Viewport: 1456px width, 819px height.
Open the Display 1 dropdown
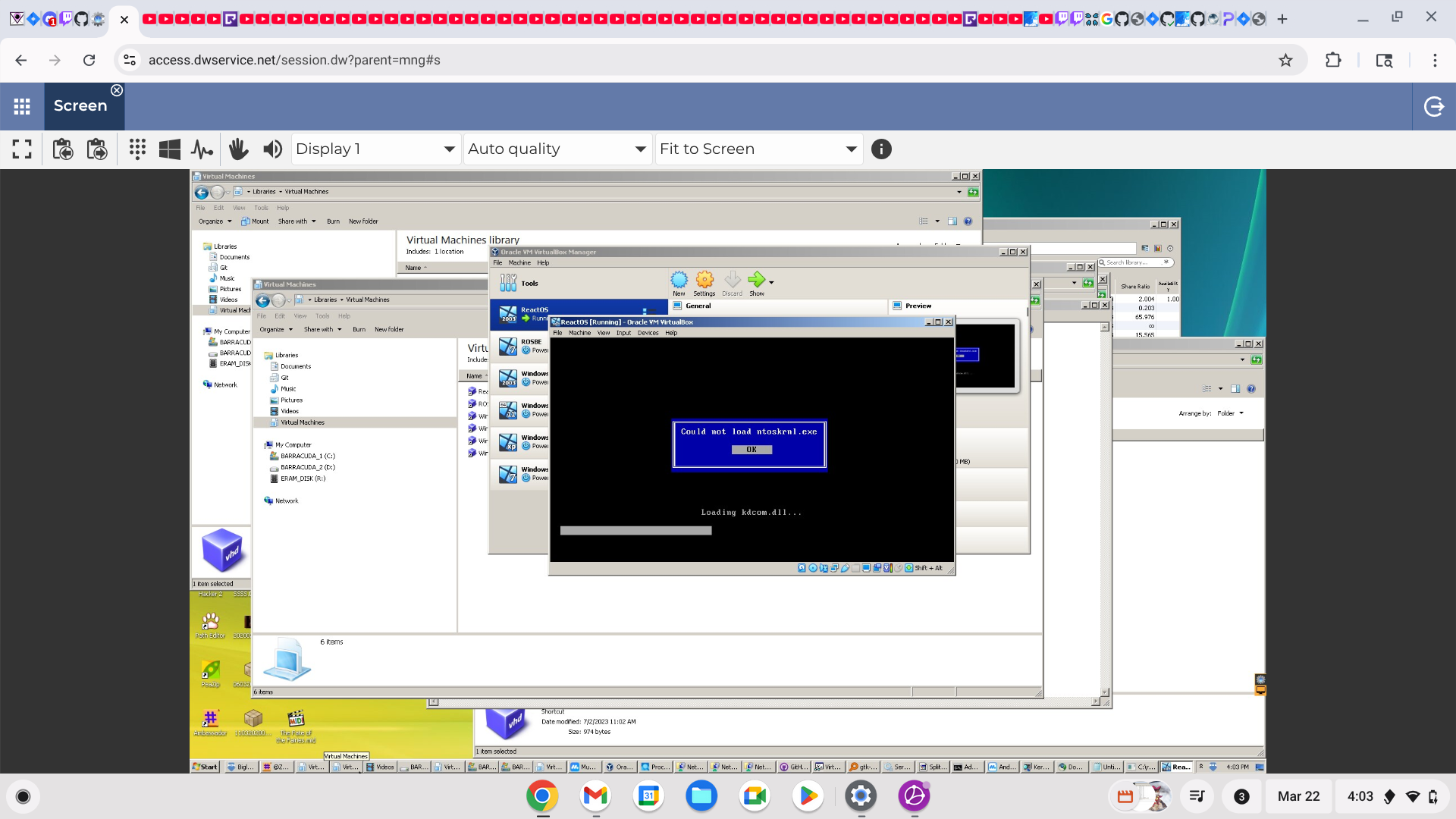pos(375,149)
